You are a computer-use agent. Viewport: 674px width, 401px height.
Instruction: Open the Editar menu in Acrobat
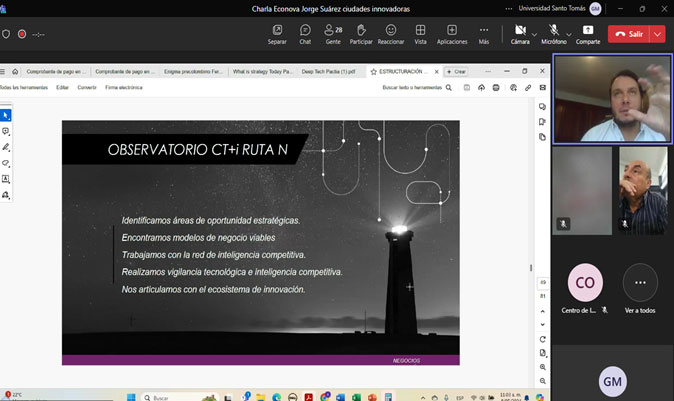(63, 87)
